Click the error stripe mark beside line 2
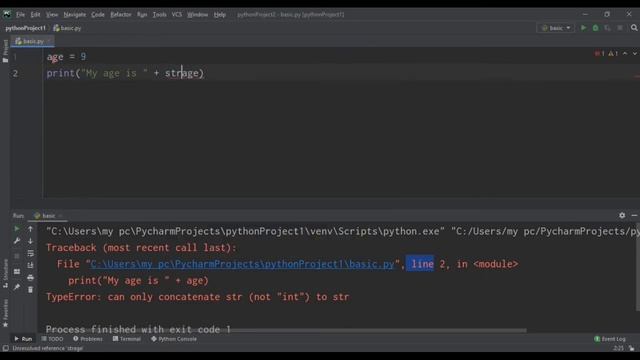 pyautogui.click(x=637, y=76)
